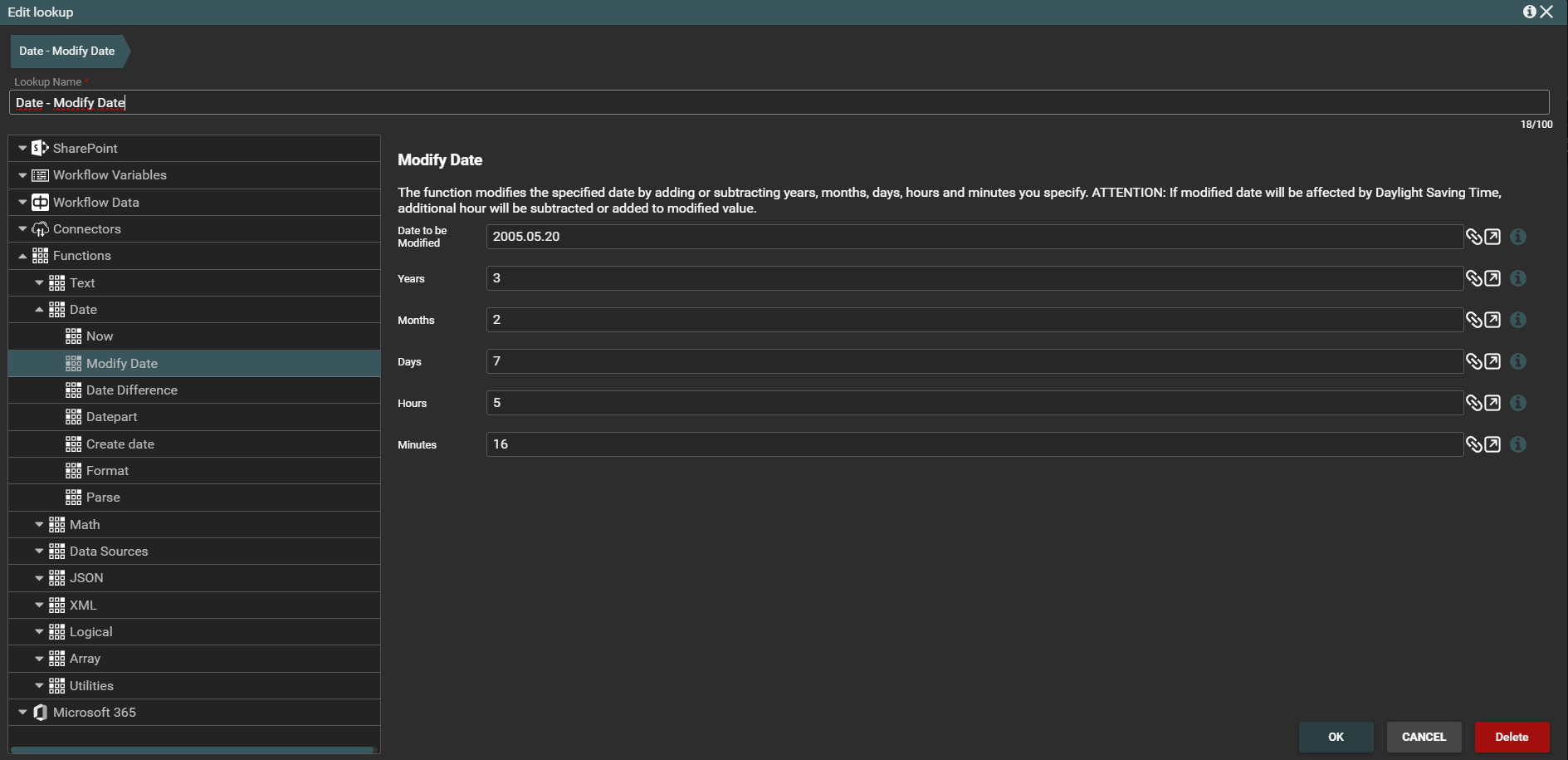Click the Date - Modify Date breadcrumb tab
This screenshot has width=1568, height=760.
pos(67,51)
